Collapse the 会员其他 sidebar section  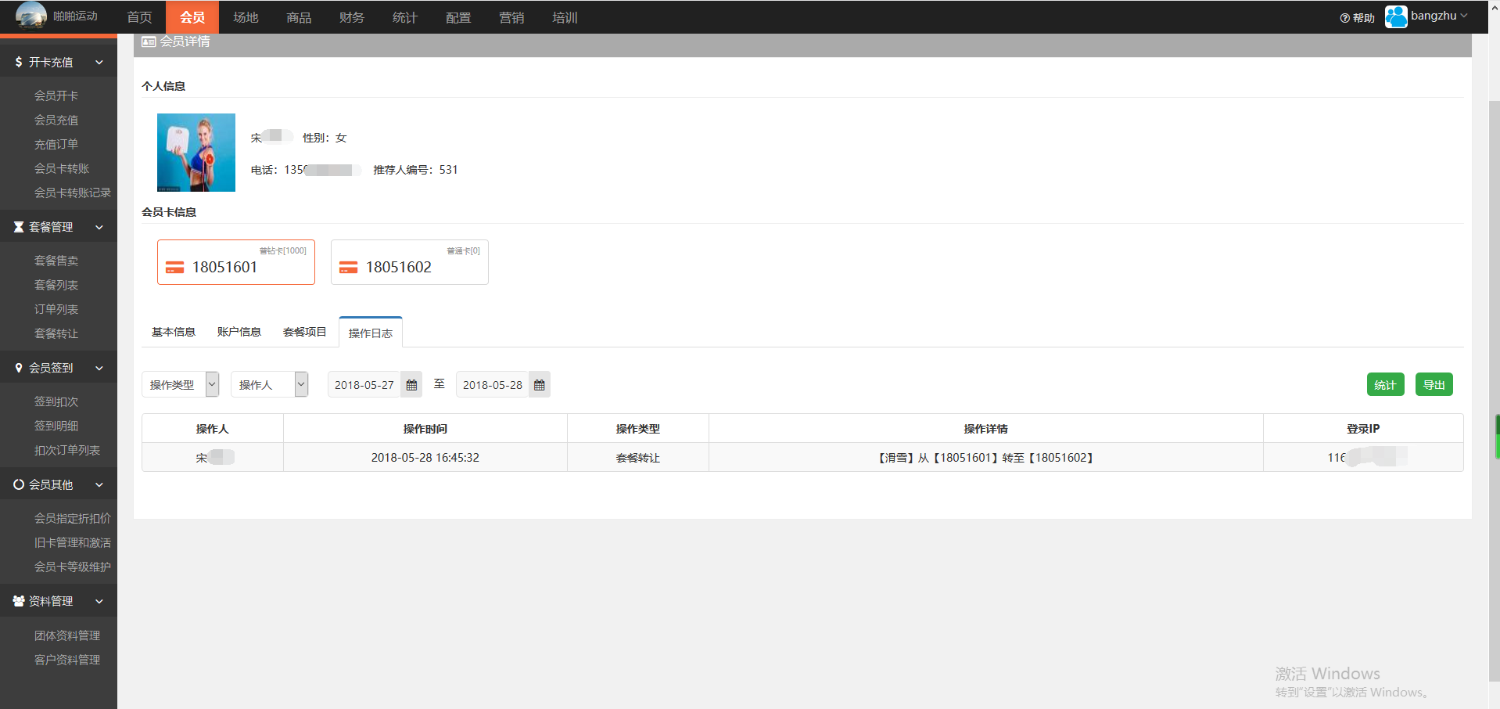coord(58,485)
